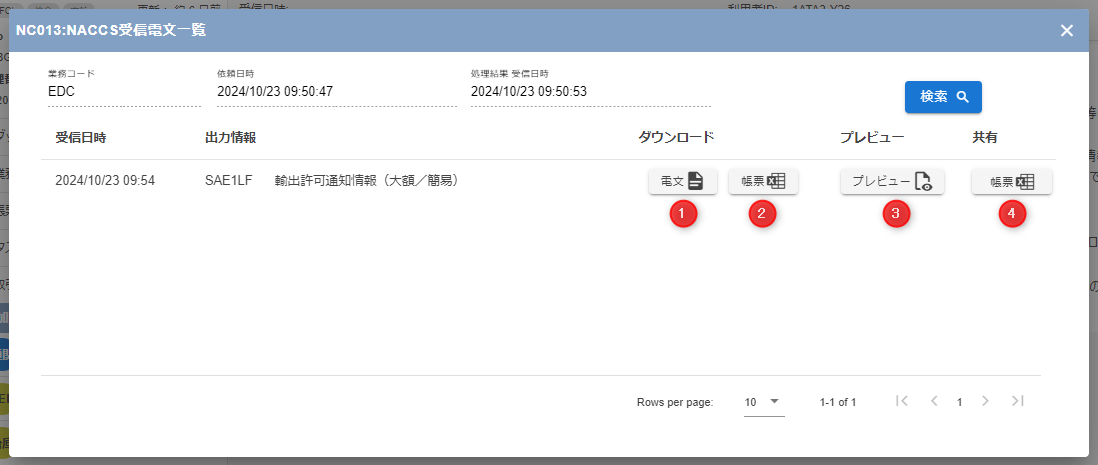Click the 業務コード field showing EDC
Screen dimensions: 1098x465
124,92
